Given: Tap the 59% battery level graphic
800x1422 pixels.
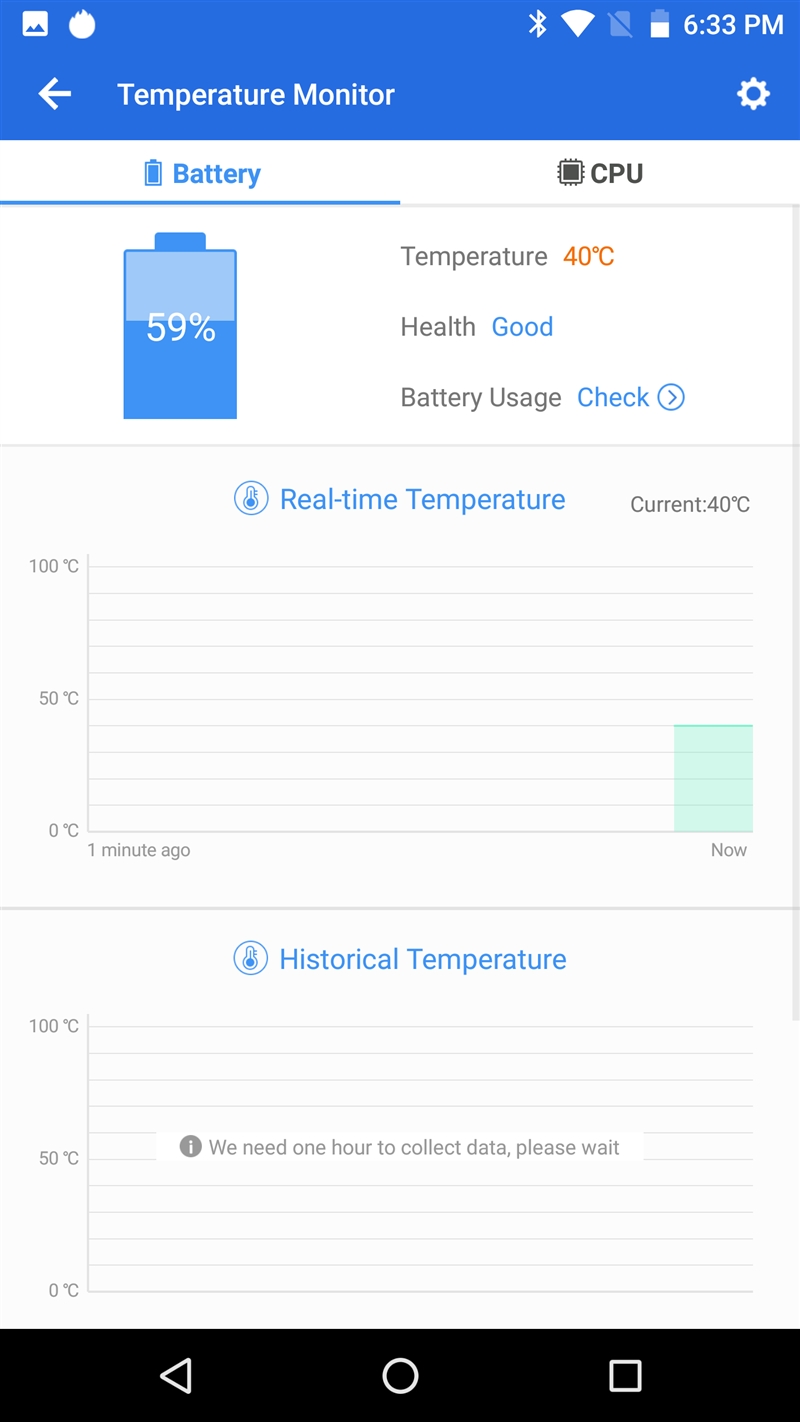Looking at the screenshot, I should point(180,327).
